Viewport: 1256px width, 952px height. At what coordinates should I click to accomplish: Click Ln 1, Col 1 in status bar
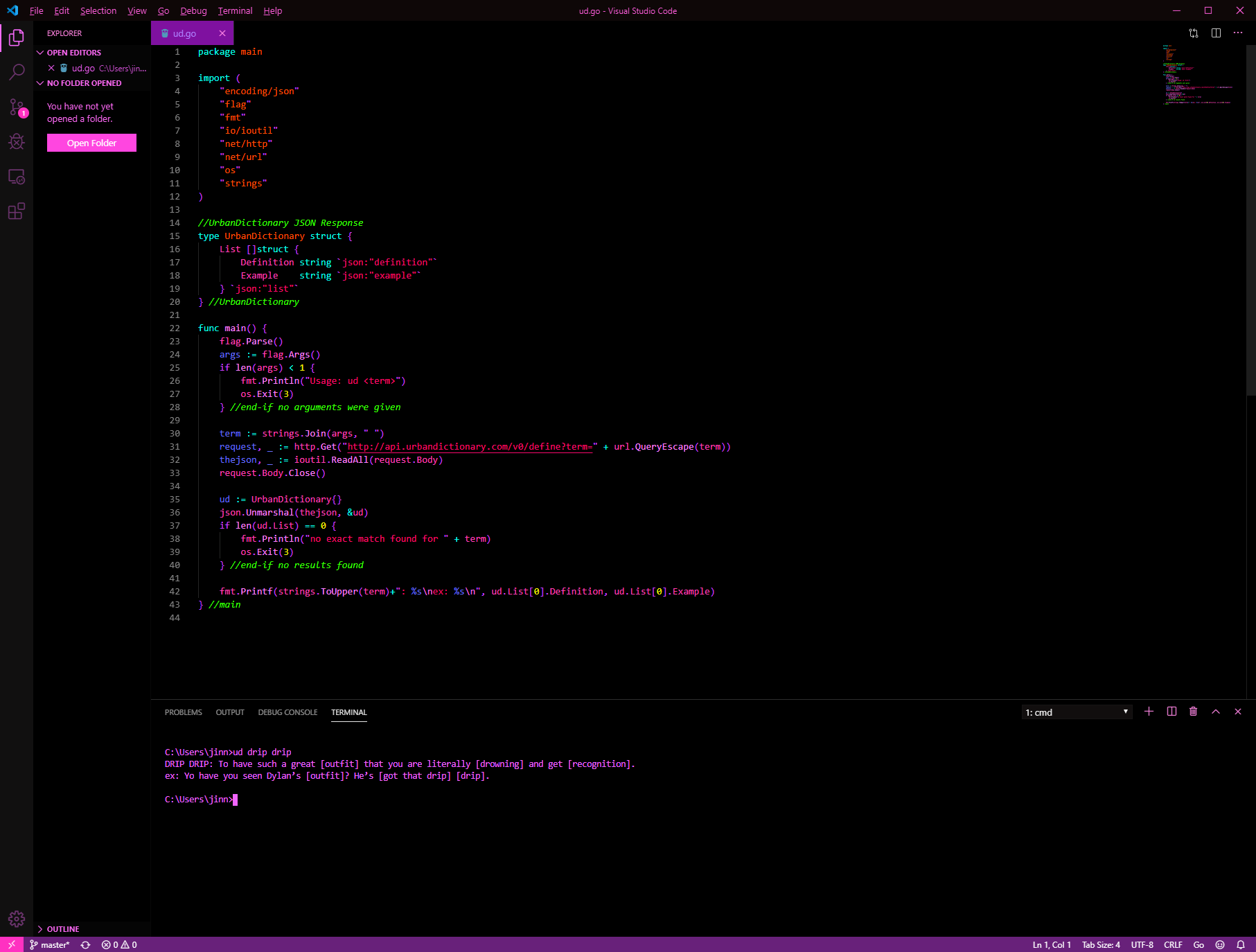1052,944
